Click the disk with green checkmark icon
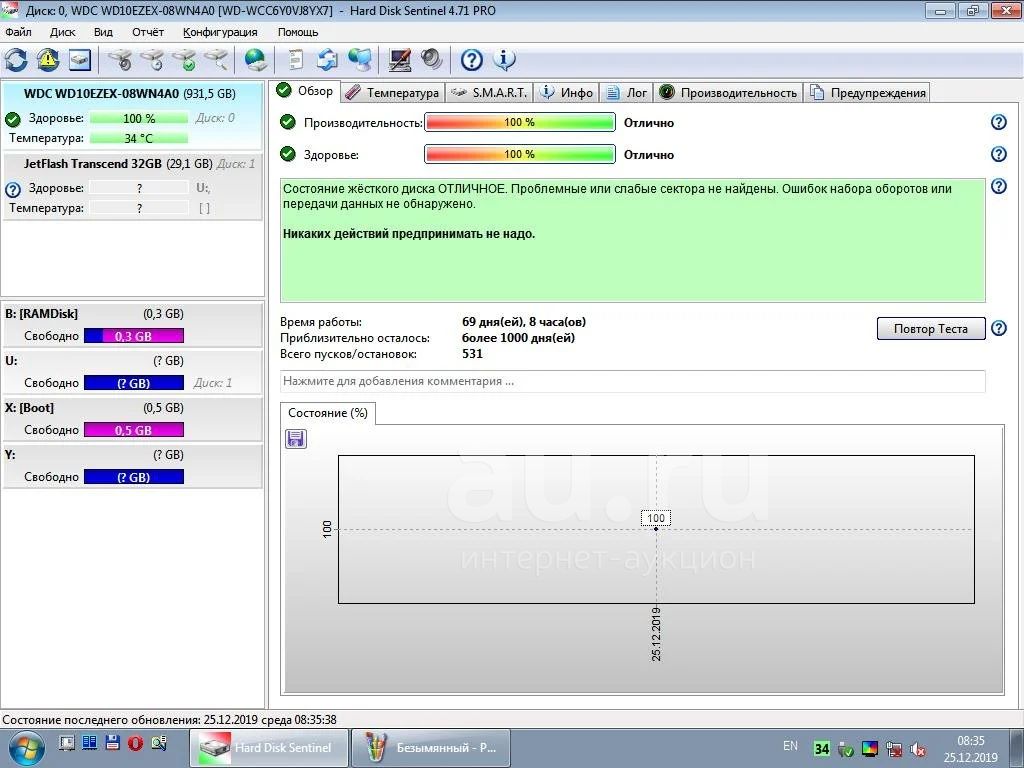This screenshot has height=768, width=1024. pyautogui.click(x=185, y=60)
